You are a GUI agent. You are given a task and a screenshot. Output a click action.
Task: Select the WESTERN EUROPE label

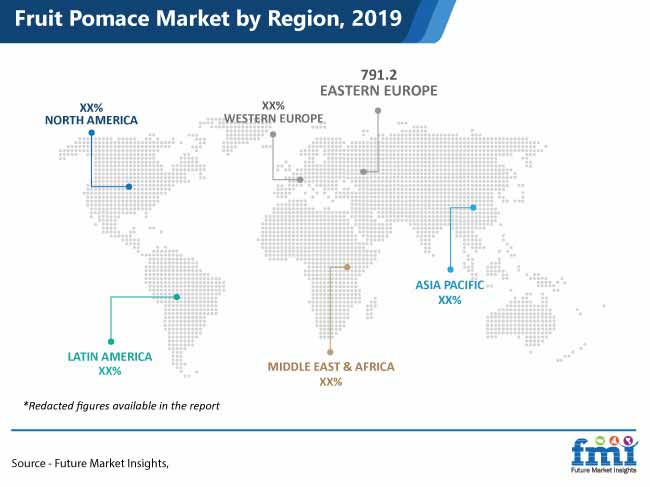coord(274,119)
